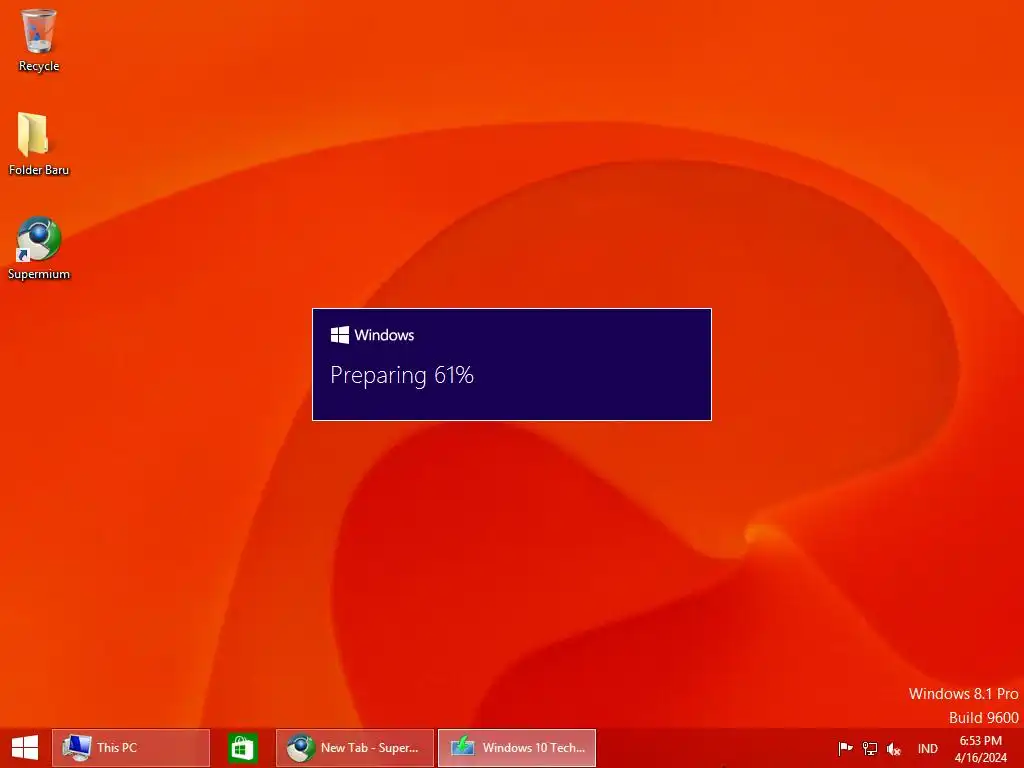Click the Windows logo in setup dialog
The image size is (1024, 768).
tap(340, 335)
